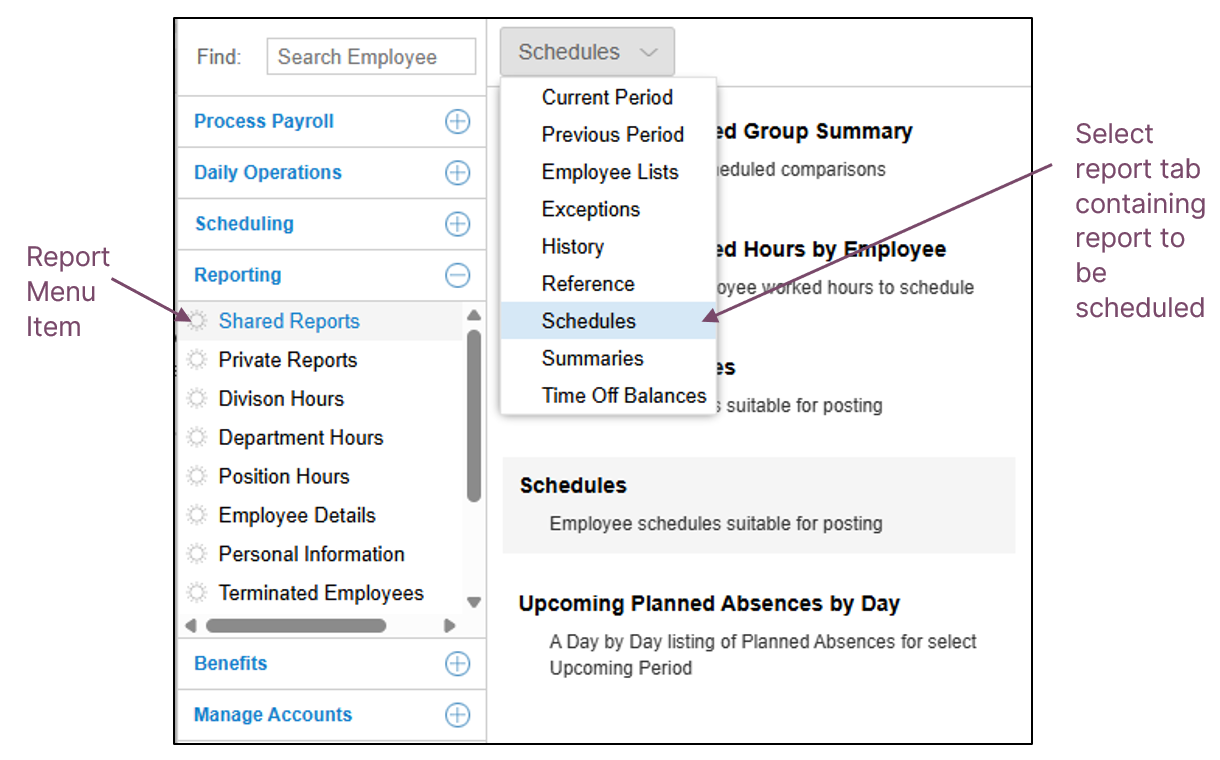1220x760 pixels.
Task: Click the horizontal scrollbar thumb under report list
Action: point(296,626)
